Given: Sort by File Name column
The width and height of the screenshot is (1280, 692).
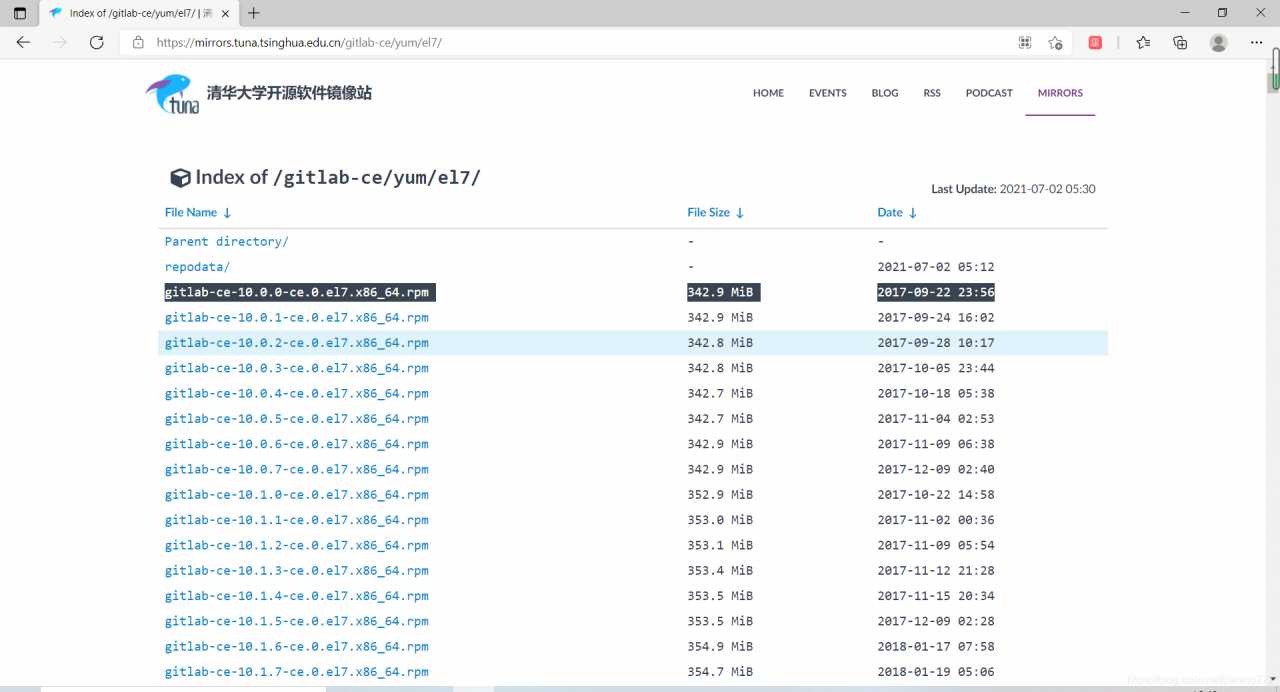Looking at the screenshot, I should [x=198, y=212].
